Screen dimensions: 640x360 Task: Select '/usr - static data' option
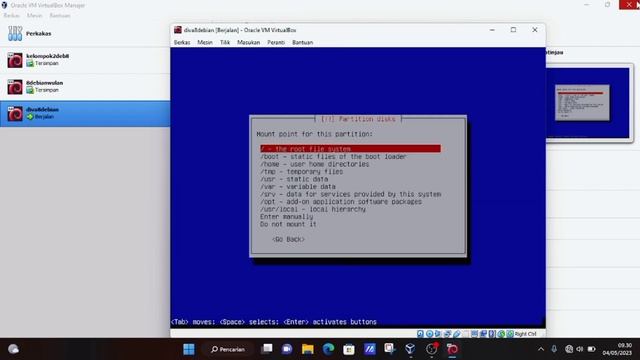coord(294,179)
